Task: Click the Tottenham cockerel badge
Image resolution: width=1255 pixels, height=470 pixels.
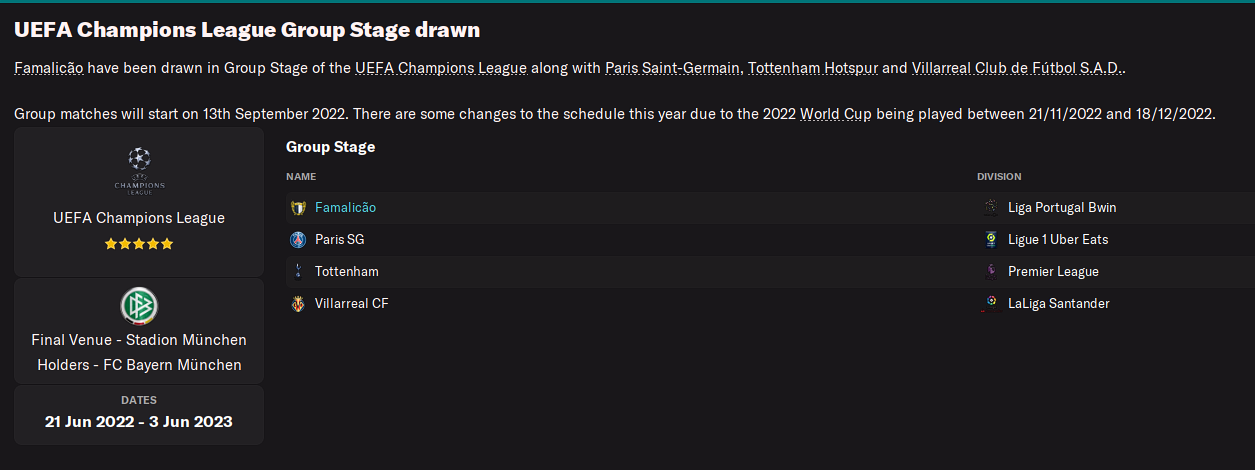Action: pyautogui.click(x=297, y=272)
